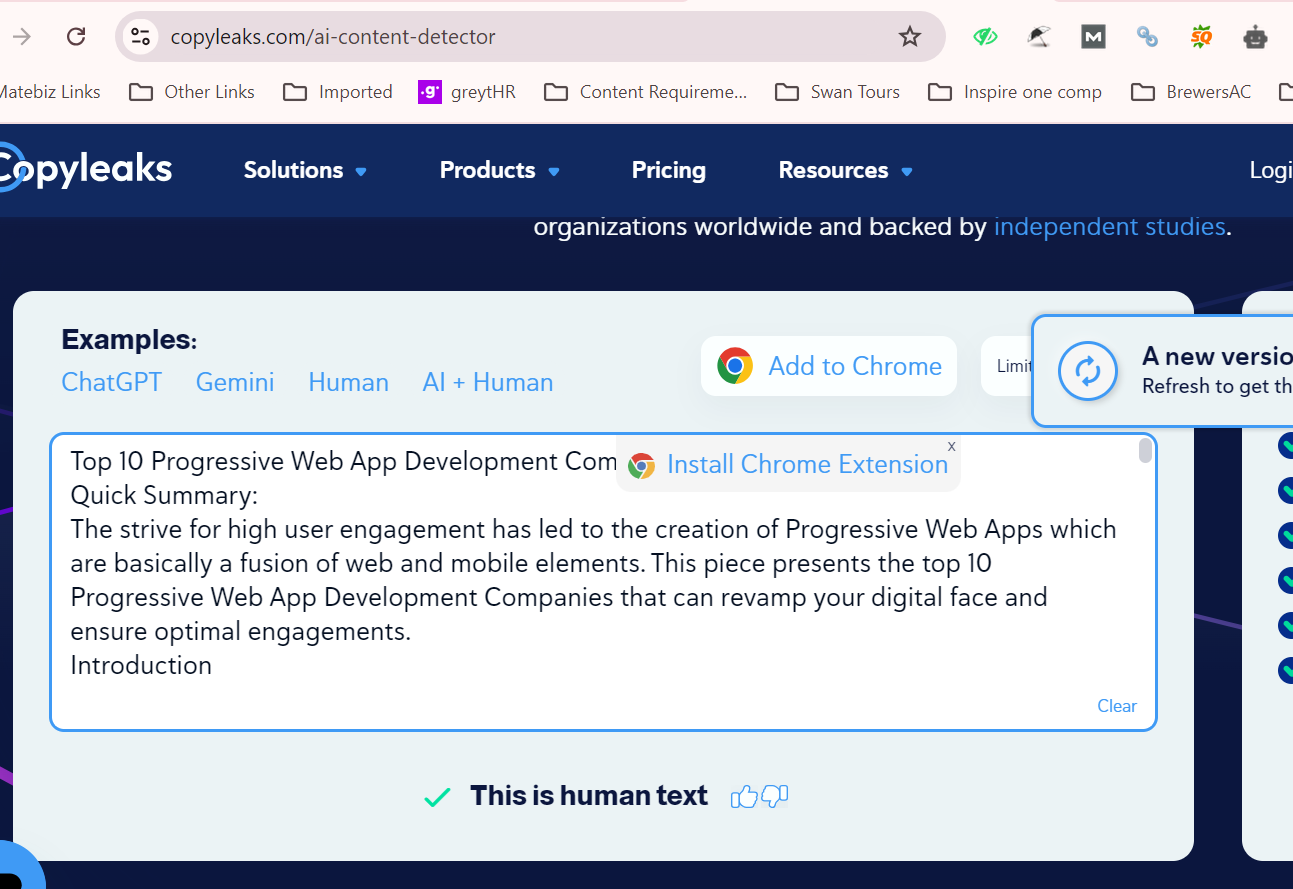Image resolution: width=1293 pixels, height=889 pixels.
Task: Load the AI + Human example
Action: (488, 382)
